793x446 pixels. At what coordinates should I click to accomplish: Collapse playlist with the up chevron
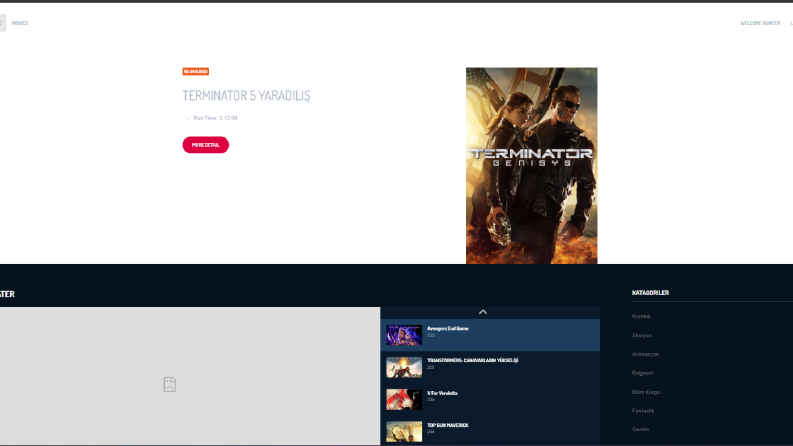click(x=483, y=312)
